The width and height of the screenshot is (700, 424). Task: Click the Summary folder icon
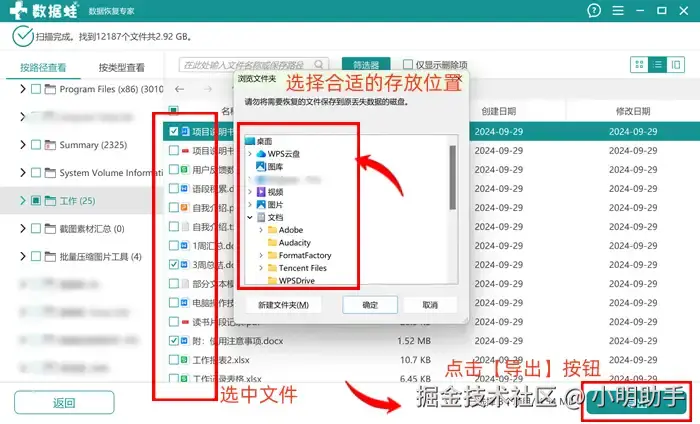[x=50, y=145]
